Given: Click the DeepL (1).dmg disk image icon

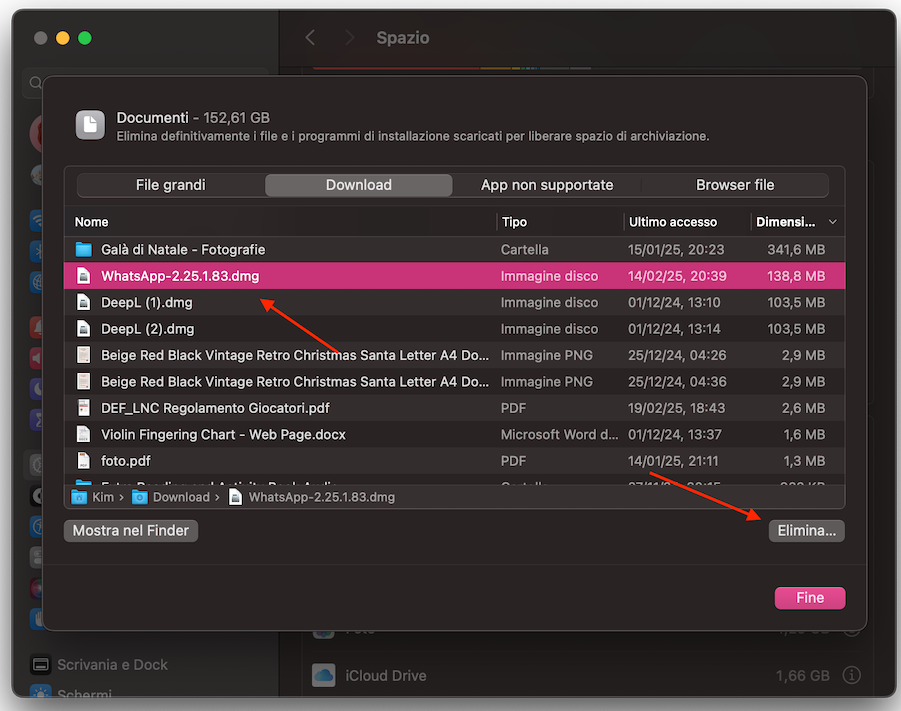Looking at the screenshot, I should (83, 302).
